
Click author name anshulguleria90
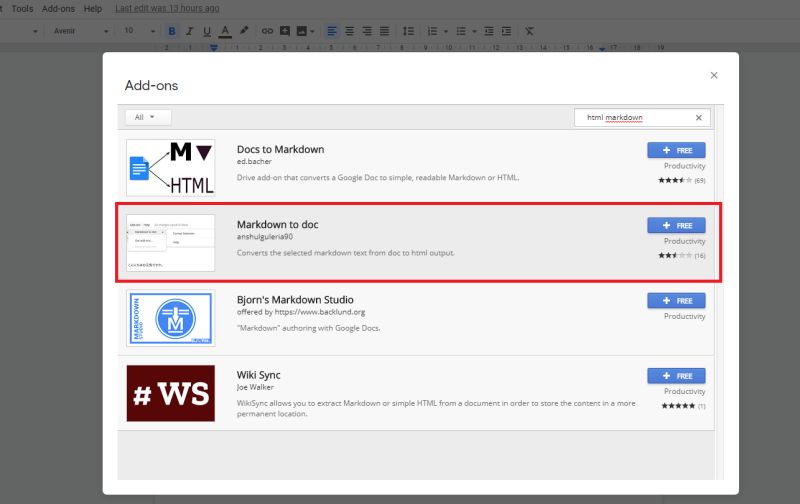pos(264,237)
